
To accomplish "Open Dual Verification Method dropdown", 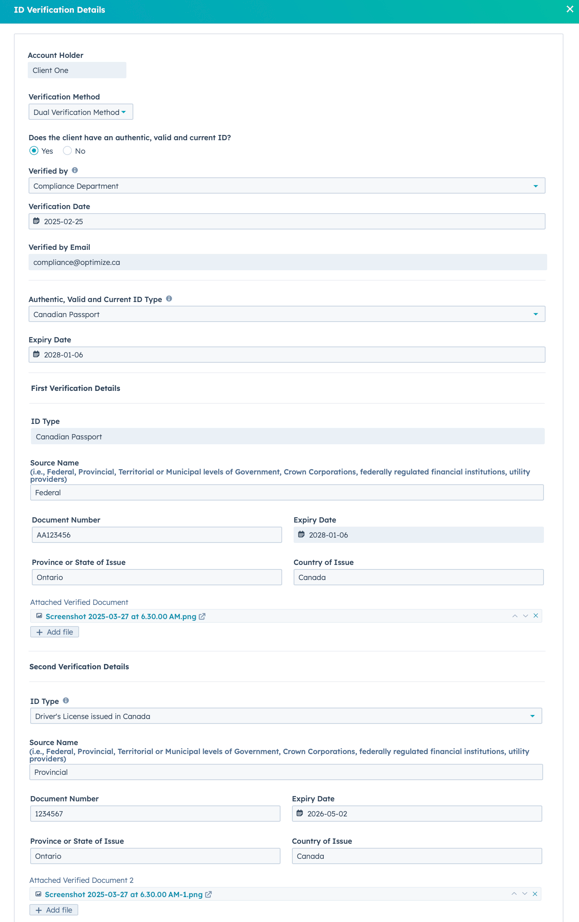I will click(x=81, y=112).
